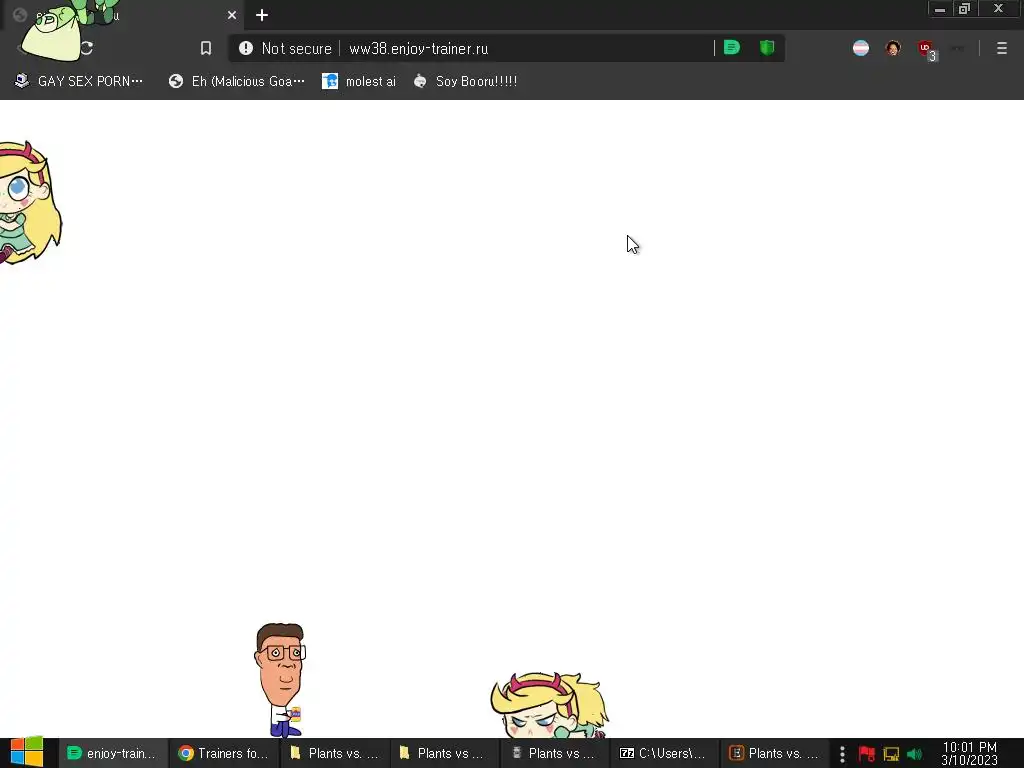Show hidden tray icons
This screenshot has height=768, width=1024.
coord(842,754)
